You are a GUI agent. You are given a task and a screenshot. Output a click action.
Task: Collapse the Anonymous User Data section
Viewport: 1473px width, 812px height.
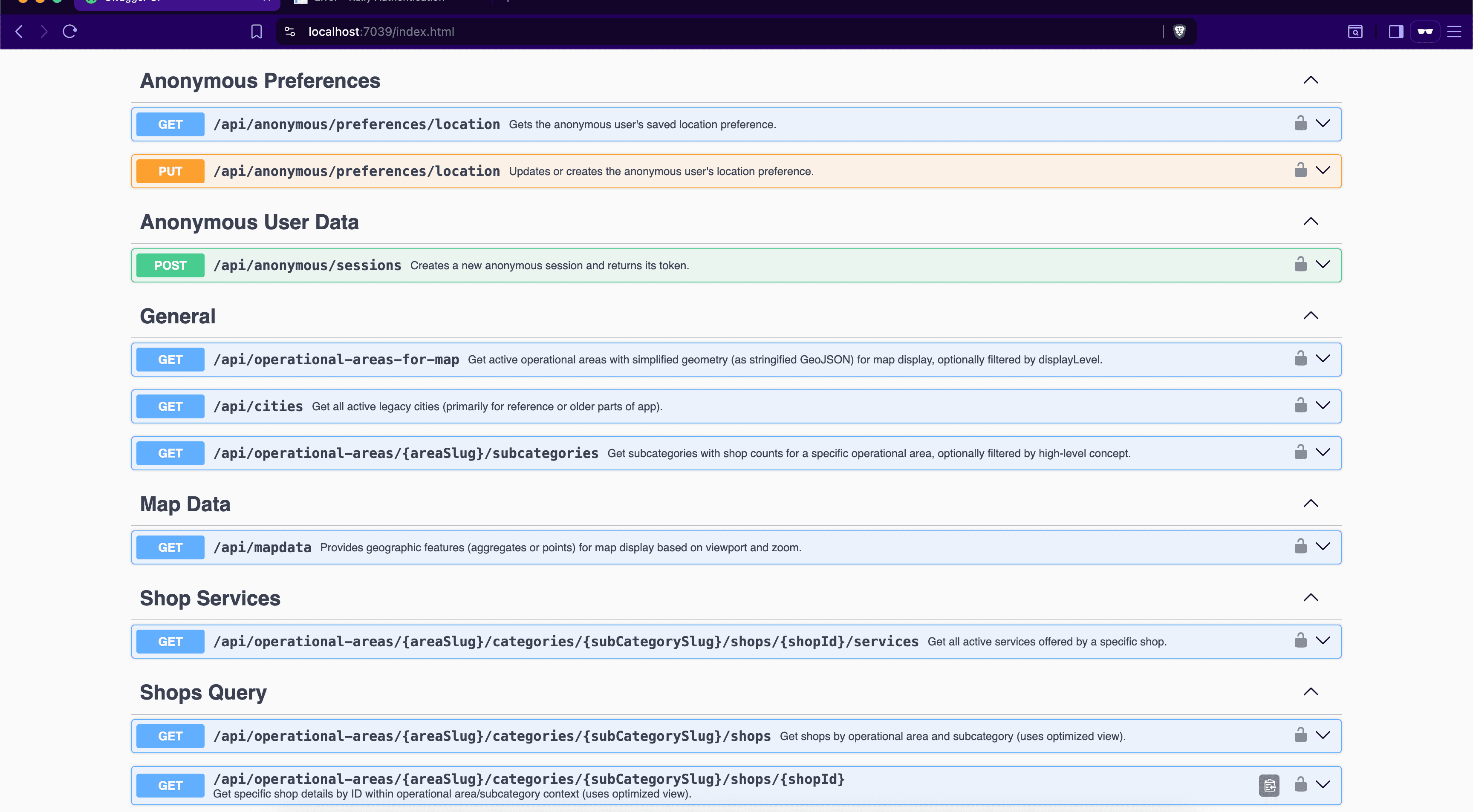coord(1311,221)
